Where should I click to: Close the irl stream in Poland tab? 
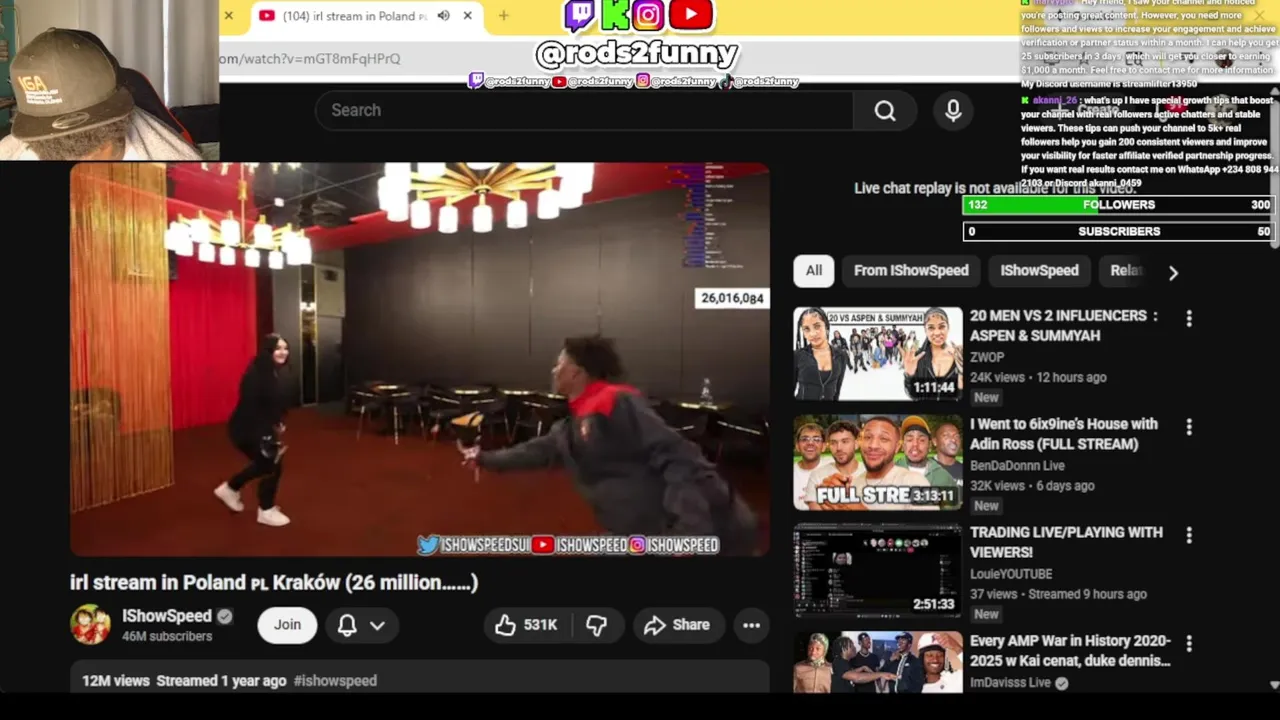(467, 16)
